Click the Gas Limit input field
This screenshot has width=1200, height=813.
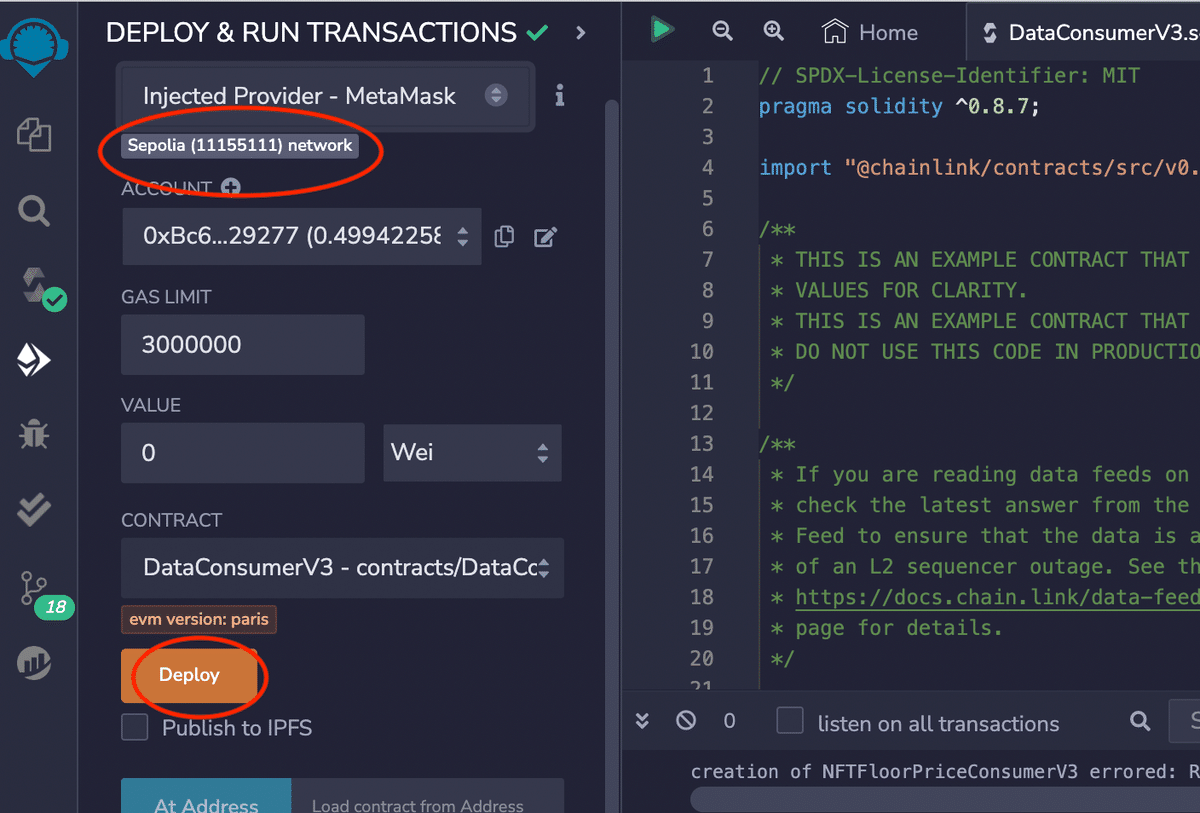point(243,345)
